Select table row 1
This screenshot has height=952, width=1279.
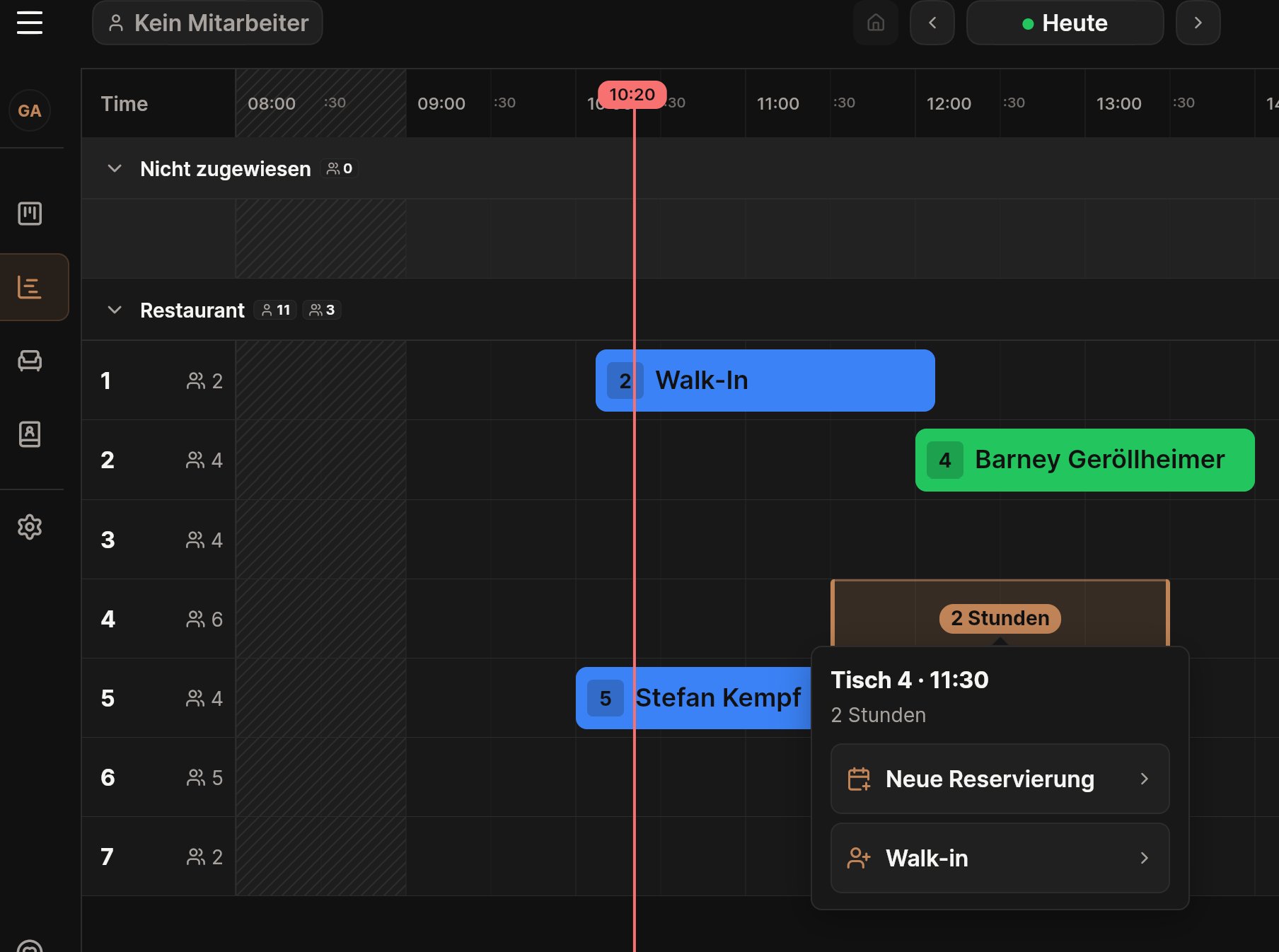coord(158,381)
